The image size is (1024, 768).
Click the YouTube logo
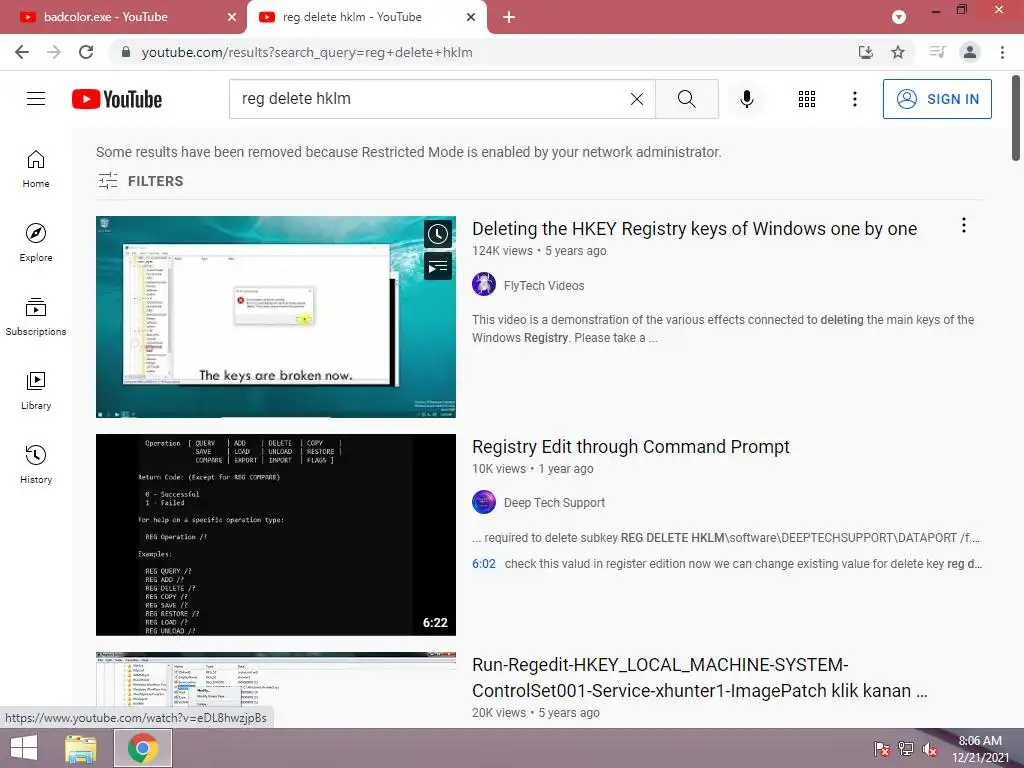[x=117, y=99]
